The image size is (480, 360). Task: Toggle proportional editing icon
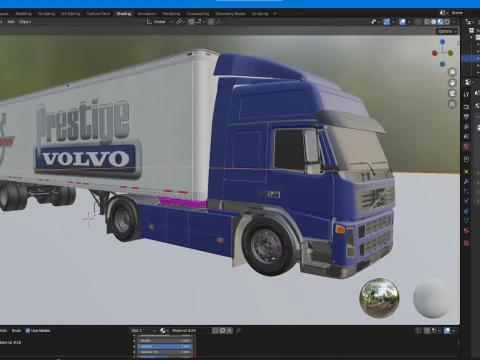[x=211, y=22]
